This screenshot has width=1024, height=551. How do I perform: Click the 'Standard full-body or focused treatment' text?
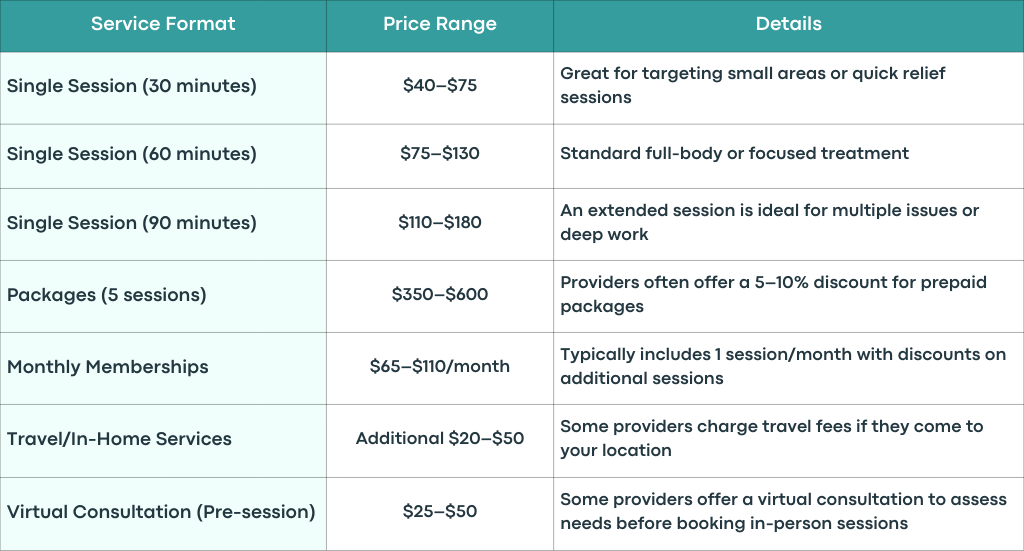pyautogui.click(x=734, y=153)
